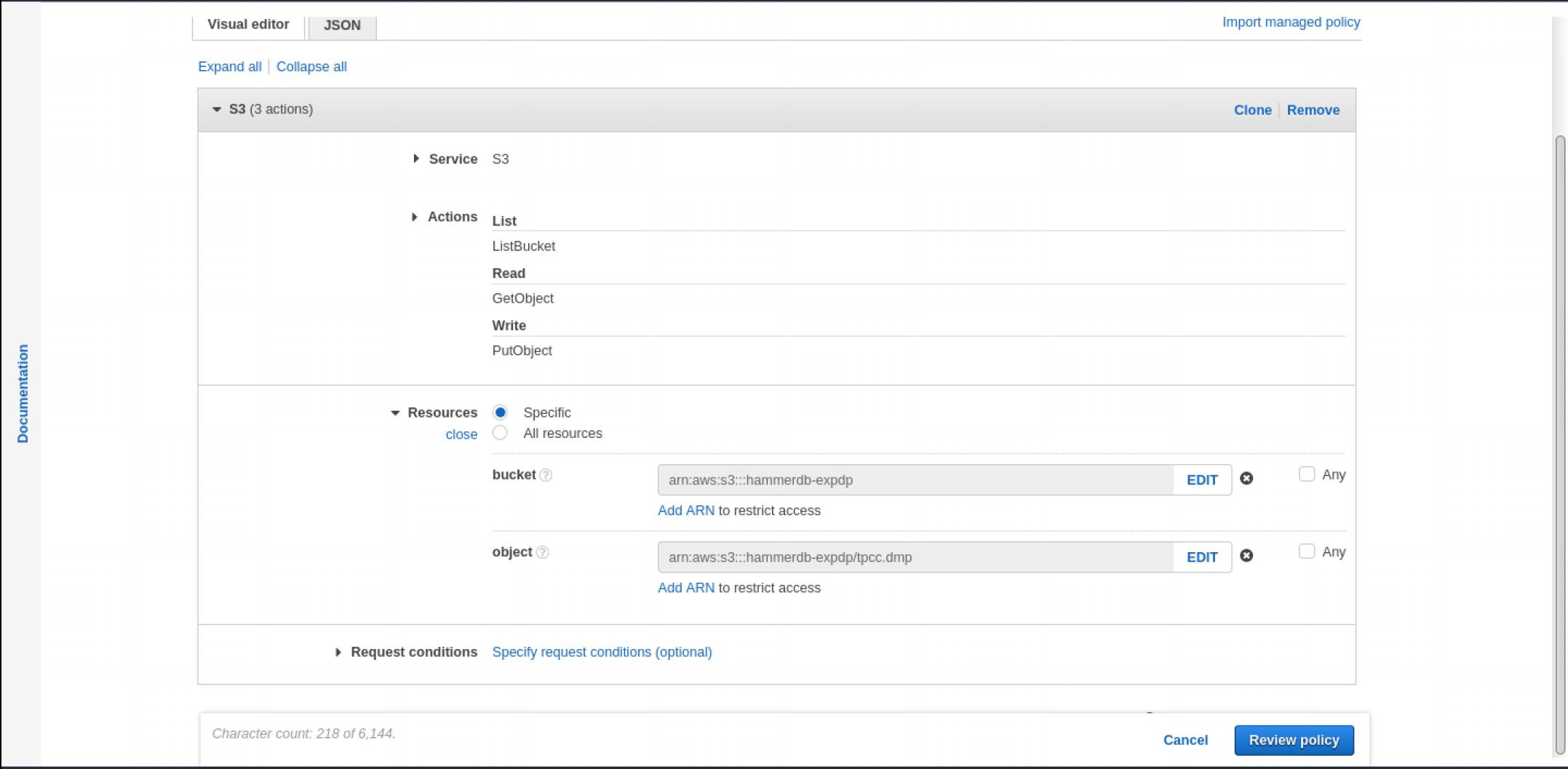1568x769 pixels.
Task: Remove the object ARN with the x icon
Action: point(1246,556)
